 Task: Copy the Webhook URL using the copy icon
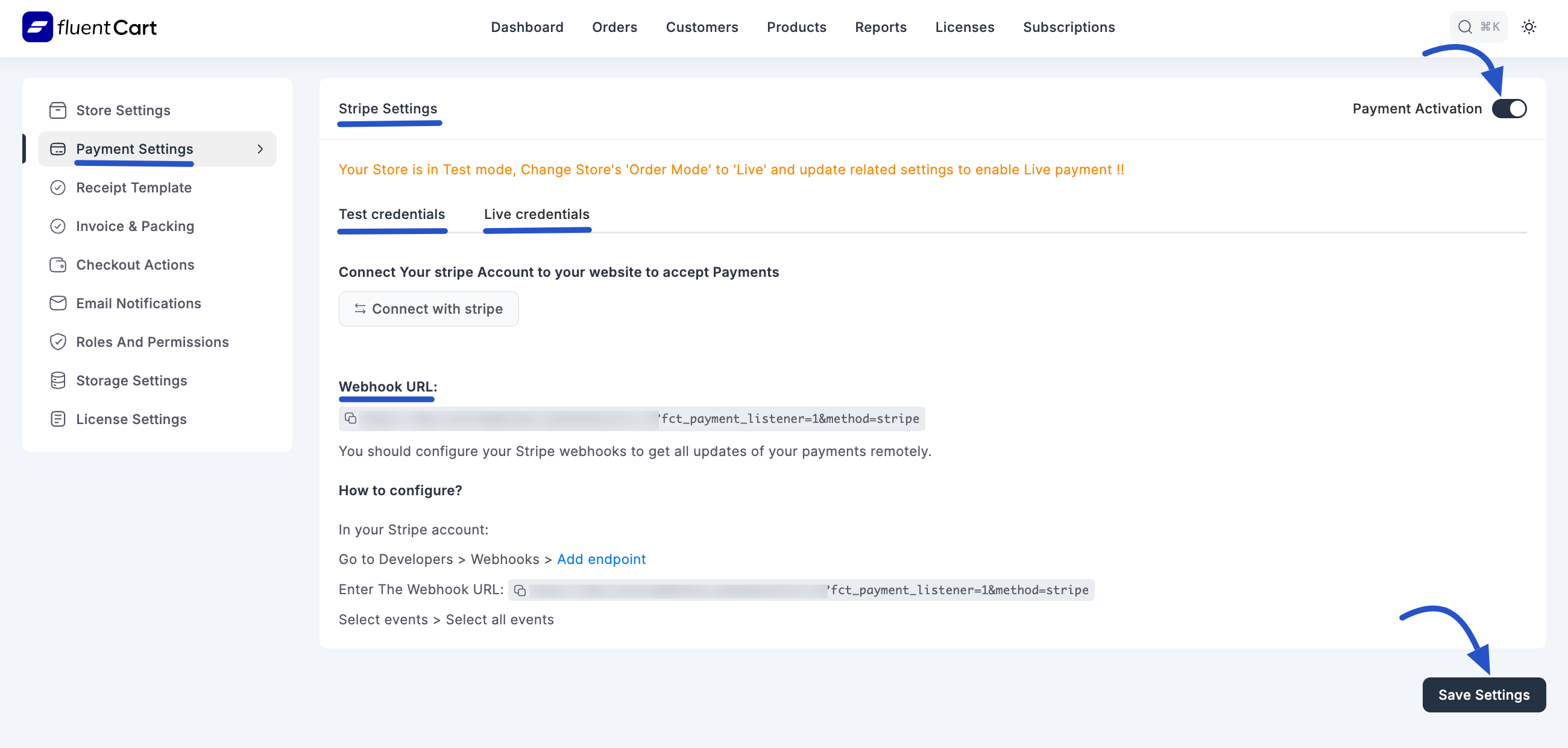pyautogui.click(x=351, y=419)
